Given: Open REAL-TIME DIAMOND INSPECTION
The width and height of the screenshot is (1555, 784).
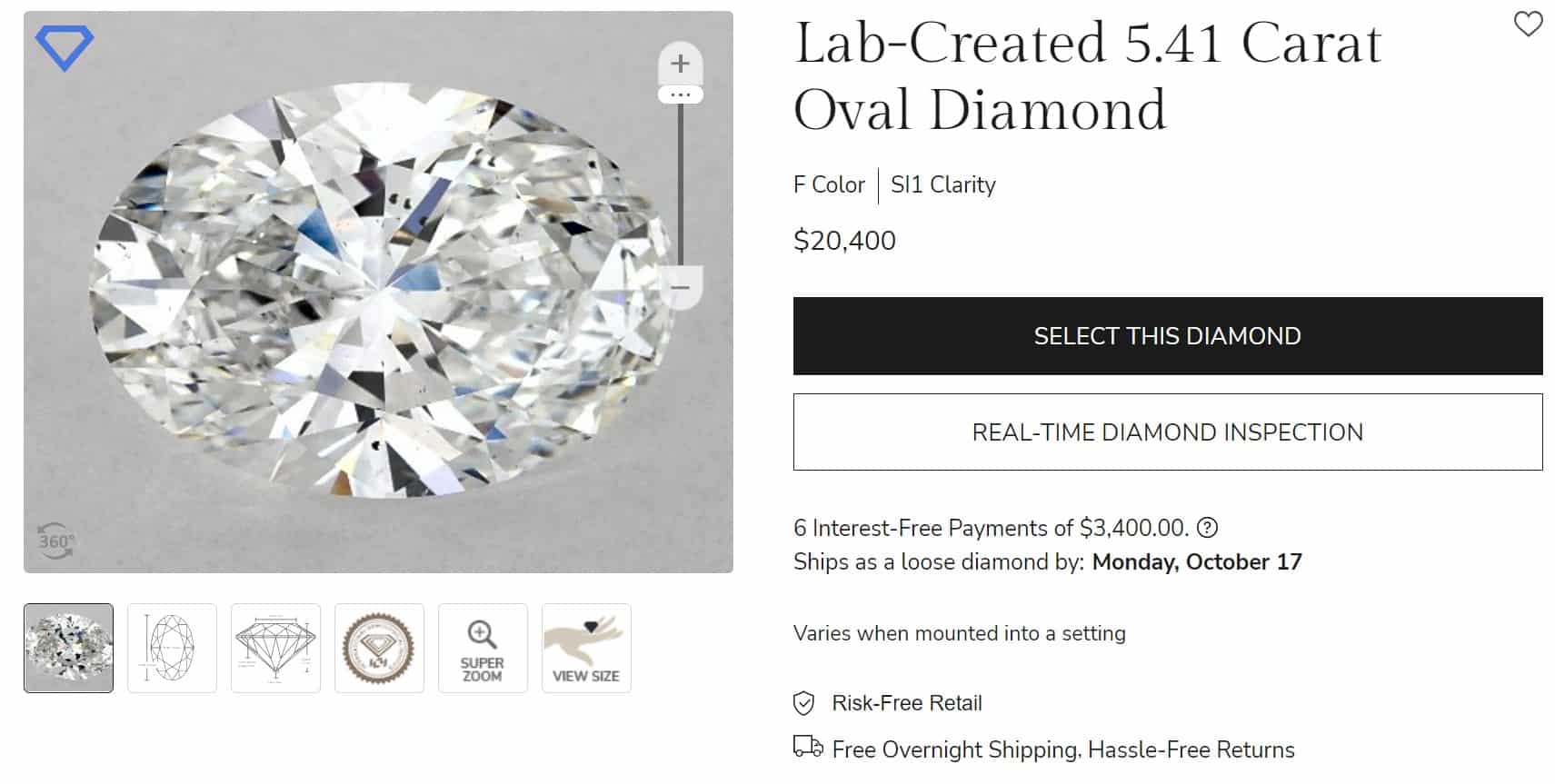Looking at the screenshot, I should tap(1167, 432).
